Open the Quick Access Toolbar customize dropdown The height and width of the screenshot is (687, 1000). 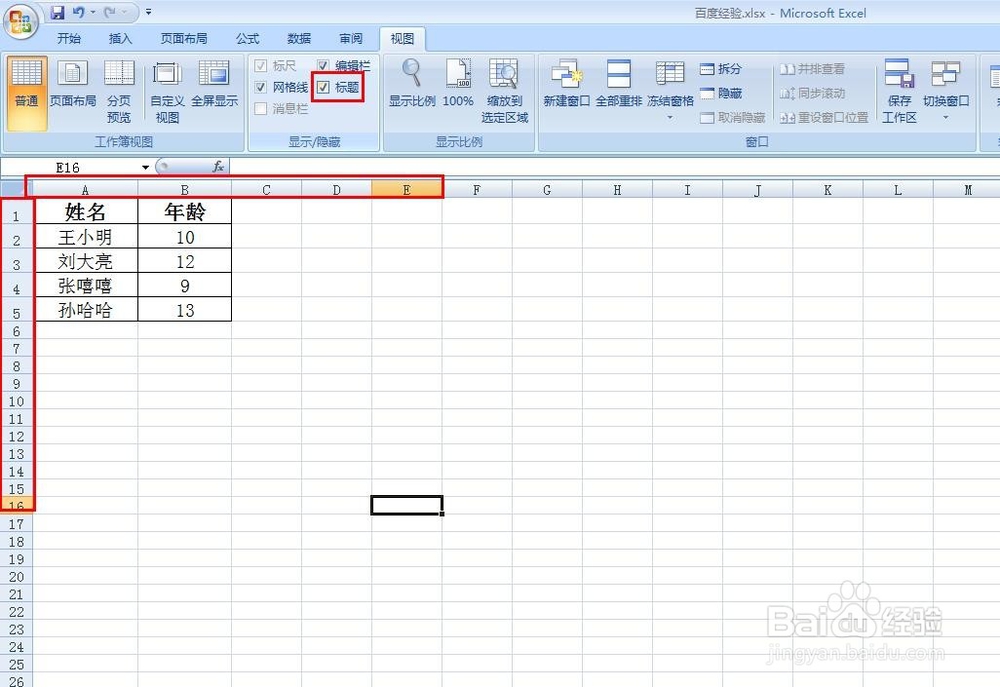(146, 12)
